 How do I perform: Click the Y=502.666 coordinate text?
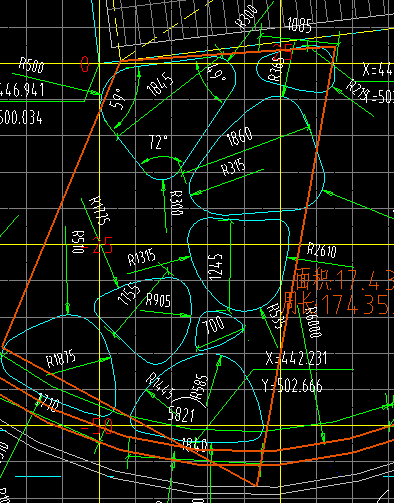(292, 386)
